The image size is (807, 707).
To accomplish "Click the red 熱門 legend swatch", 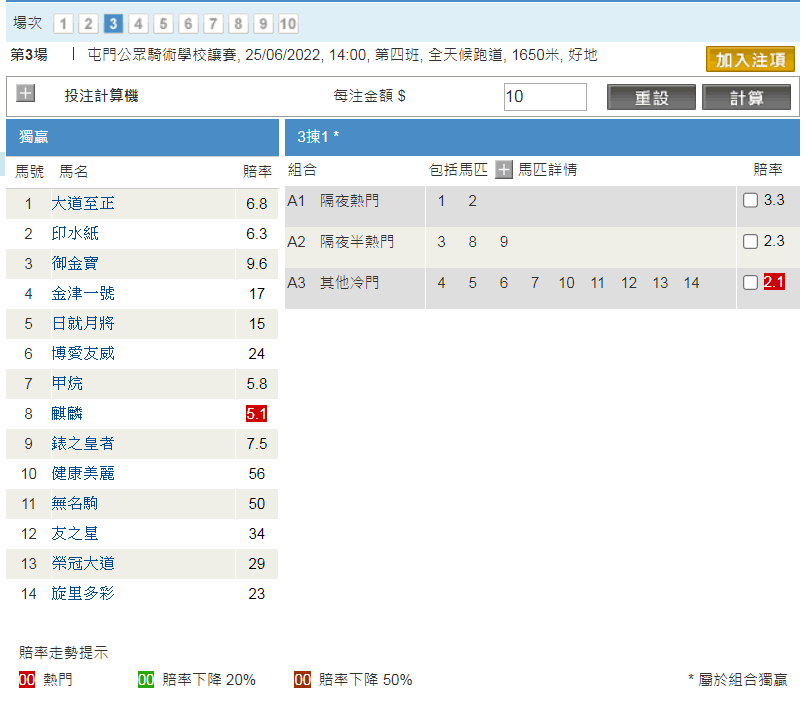I will (27, 680).
